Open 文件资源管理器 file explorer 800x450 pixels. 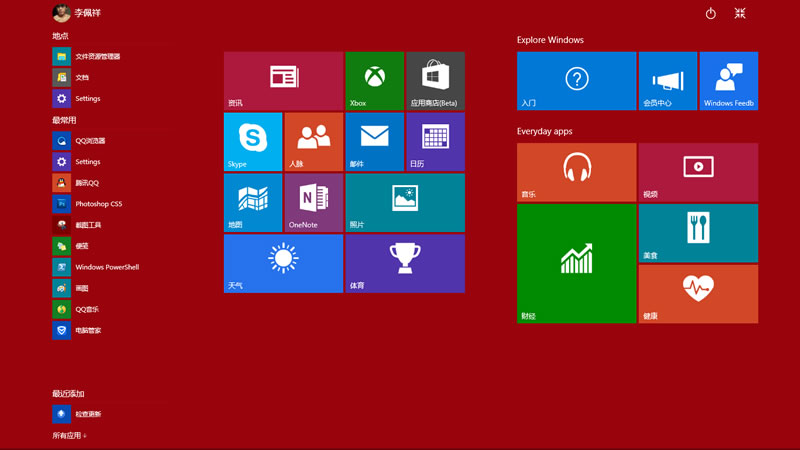pyautogui.click(x=87, y=56)
